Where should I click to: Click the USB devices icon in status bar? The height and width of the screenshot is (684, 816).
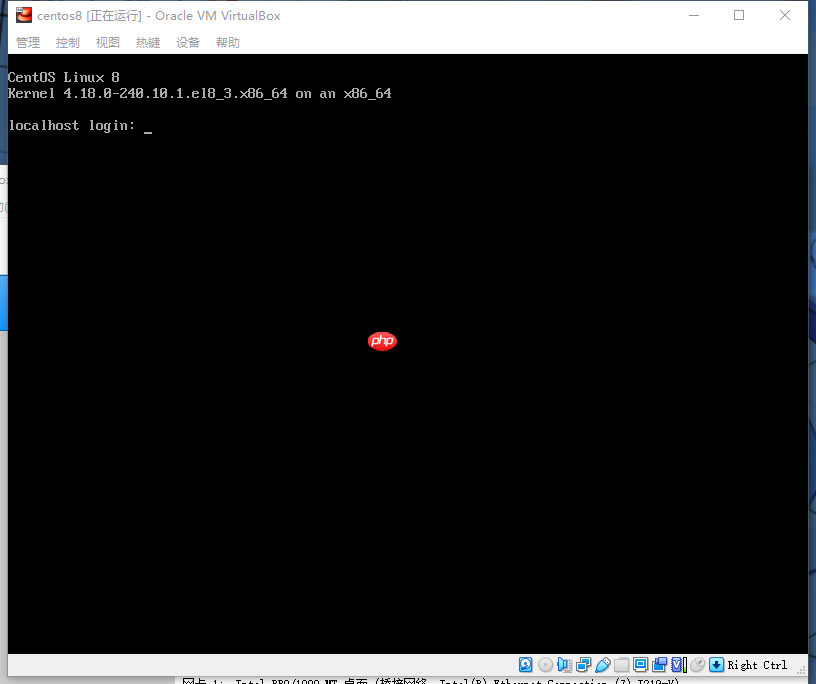tap(601, 664)
